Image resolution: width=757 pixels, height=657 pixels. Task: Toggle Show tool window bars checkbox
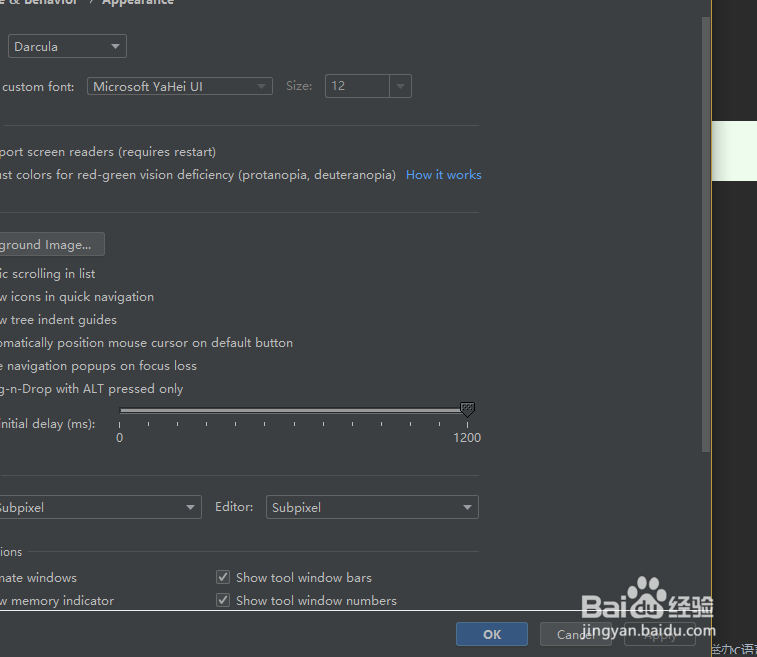click(x=223, y=577)
